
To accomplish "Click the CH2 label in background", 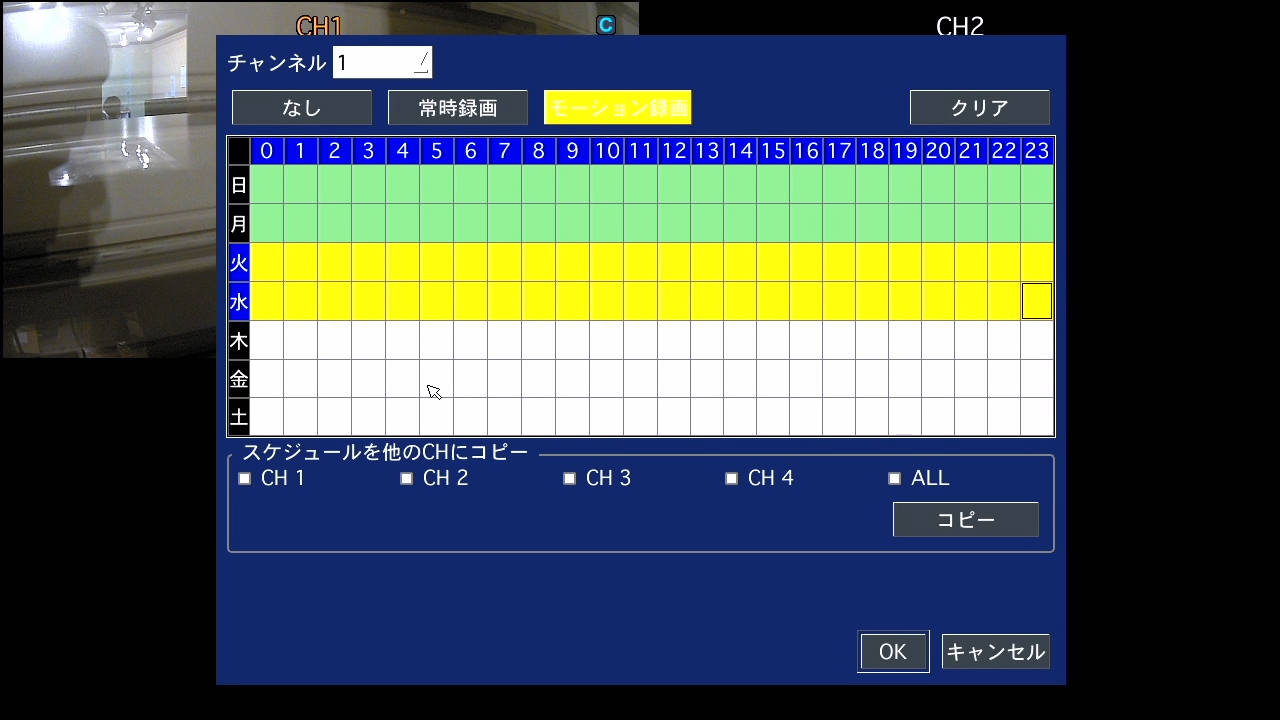I will pyautogui.click(x=960, y=25).
